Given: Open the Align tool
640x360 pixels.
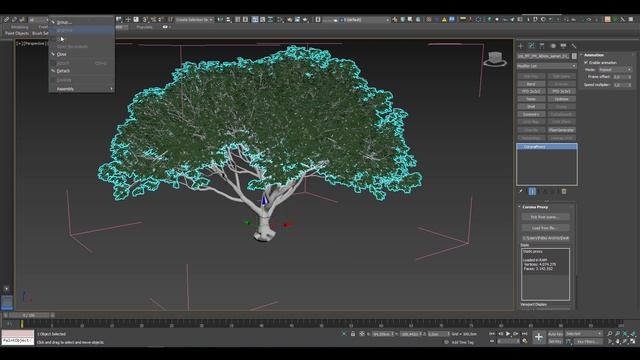Looking at the screenshot, I should [229, 19].
